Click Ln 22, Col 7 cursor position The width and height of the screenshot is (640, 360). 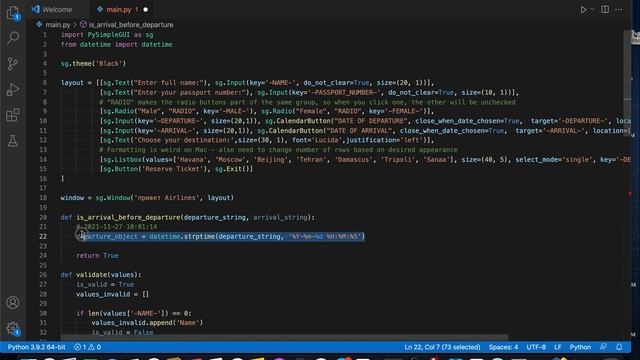pos(442,347)
